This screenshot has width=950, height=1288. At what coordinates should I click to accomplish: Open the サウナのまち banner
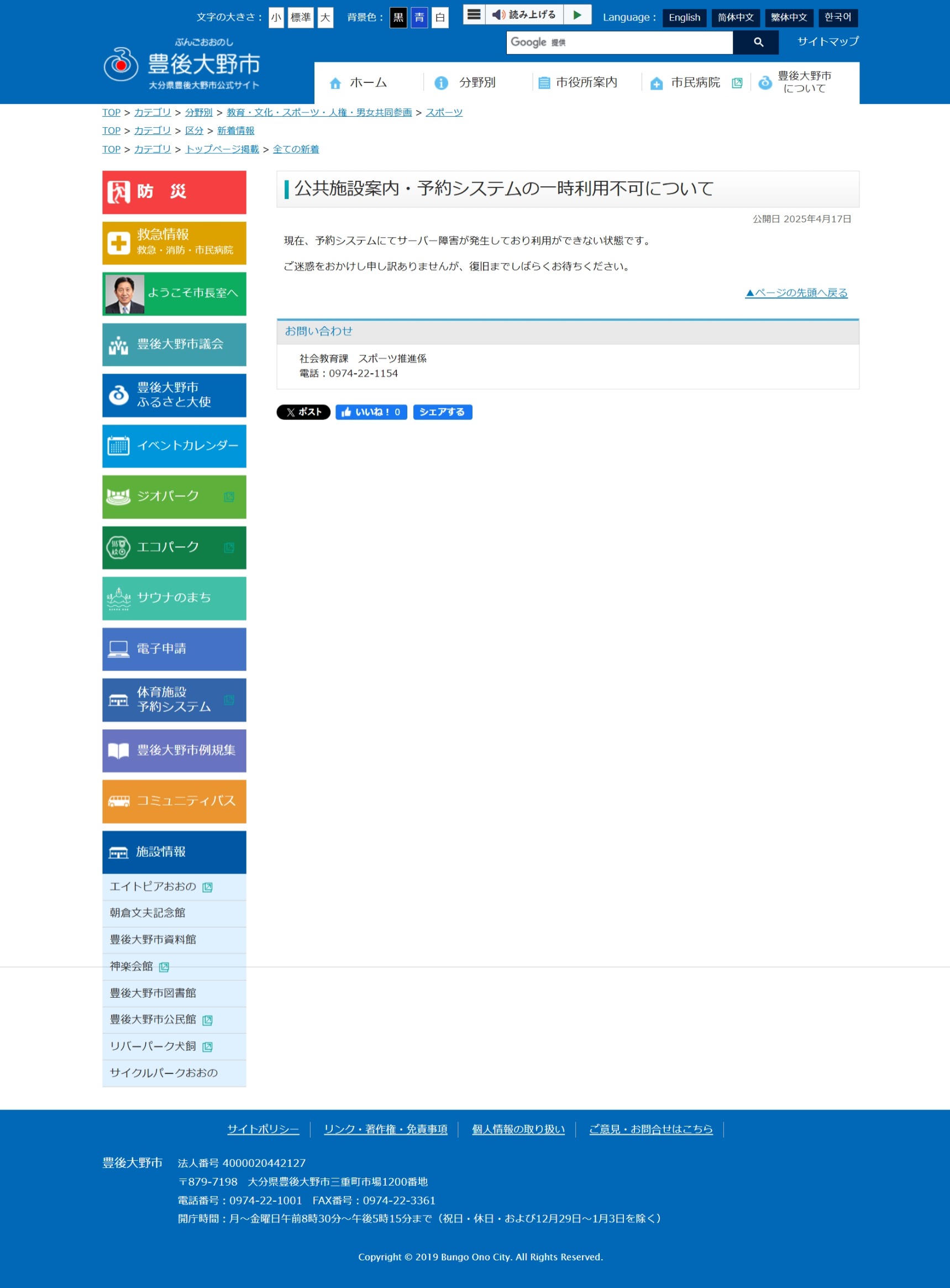174,599
